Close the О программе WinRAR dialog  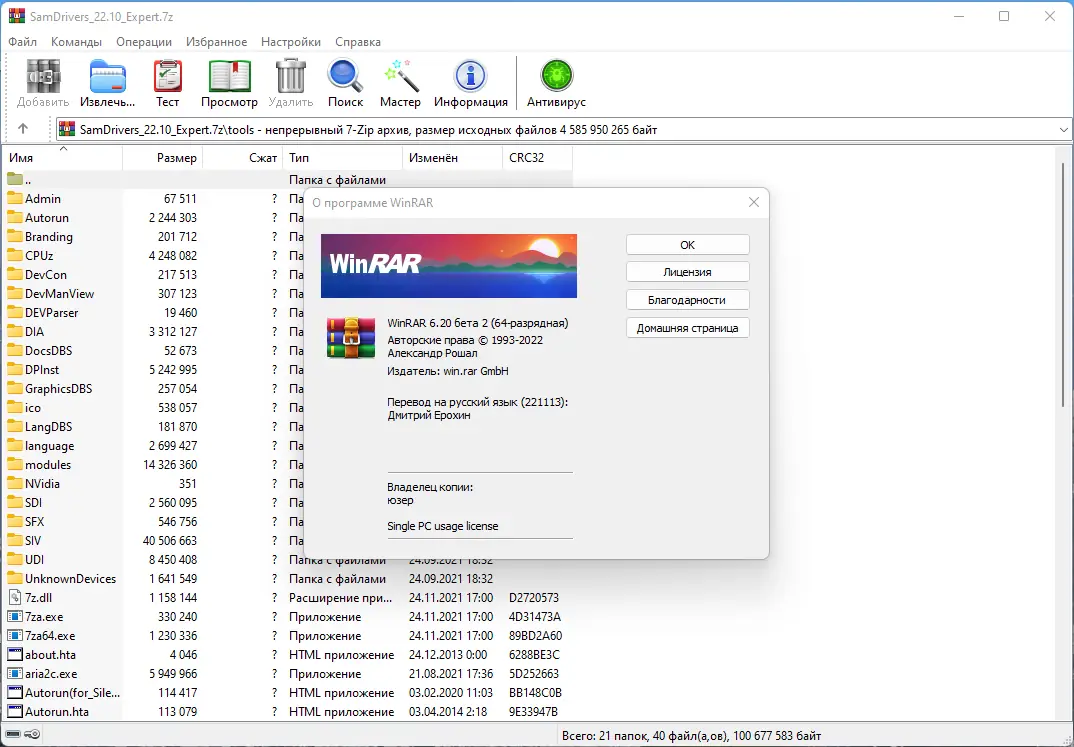tap(753, 203)
